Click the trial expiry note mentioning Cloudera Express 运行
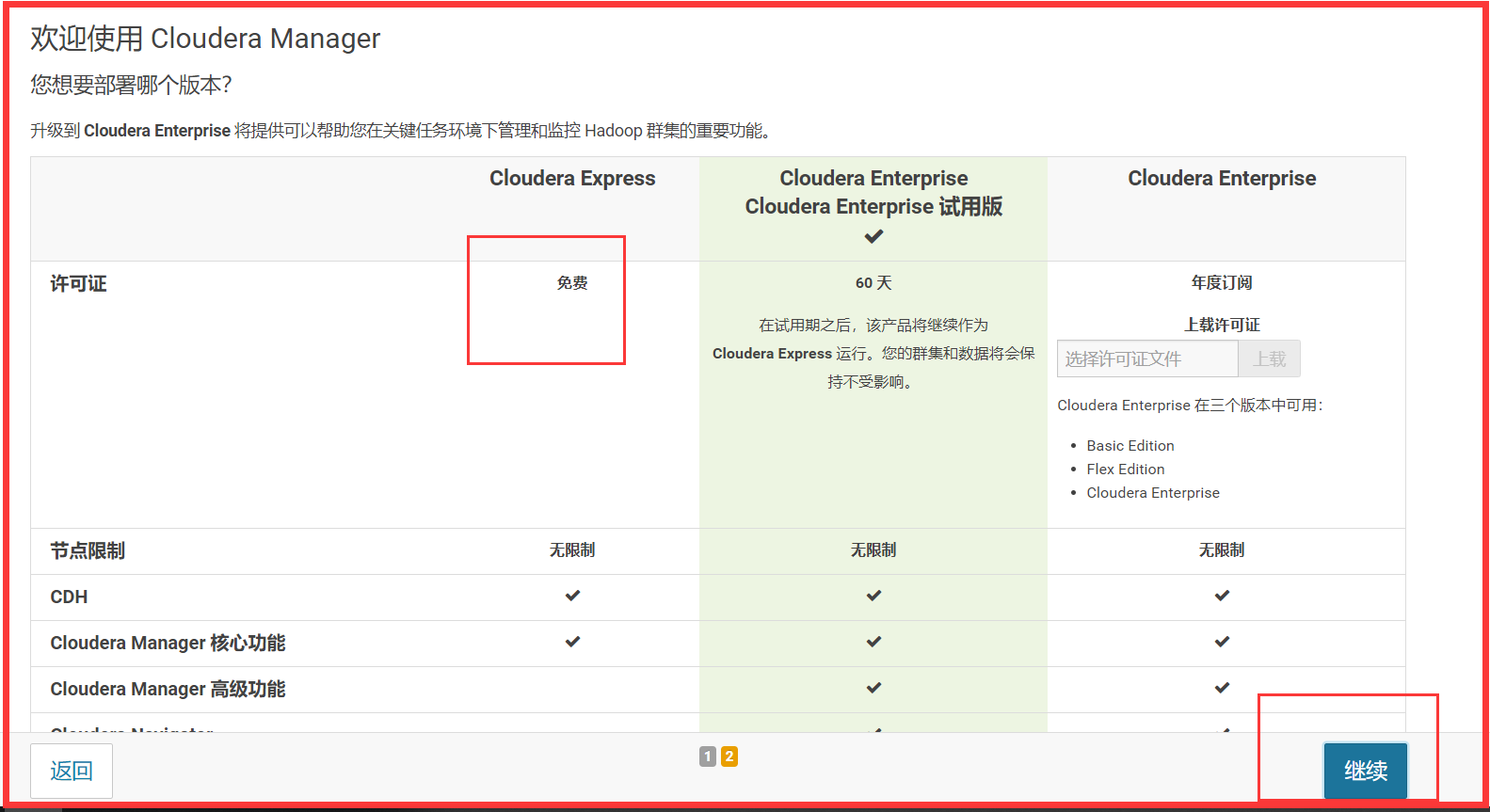Image resolution: width=1490 pixels, height=812 pixels. tap(873, 353)
